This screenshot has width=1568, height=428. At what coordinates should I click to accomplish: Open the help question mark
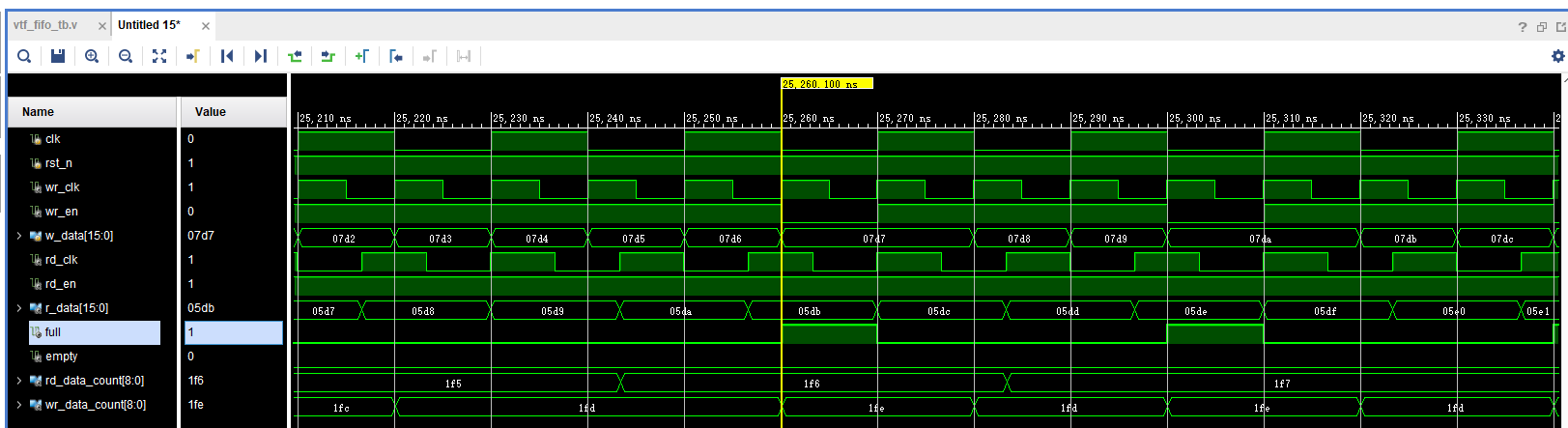(1523, 27)
